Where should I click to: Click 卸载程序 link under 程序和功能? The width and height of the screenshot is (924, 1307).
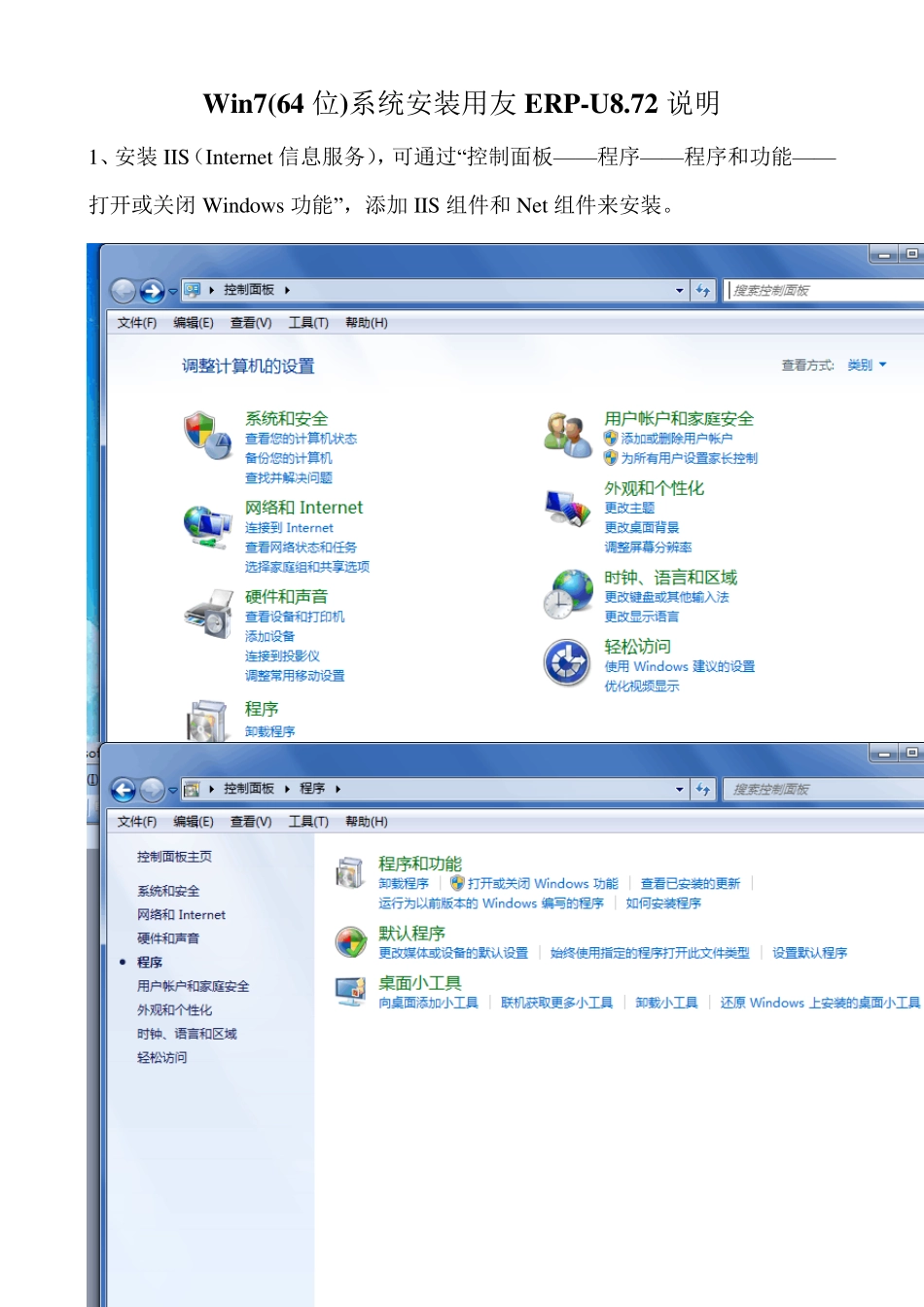pos(404,884)
